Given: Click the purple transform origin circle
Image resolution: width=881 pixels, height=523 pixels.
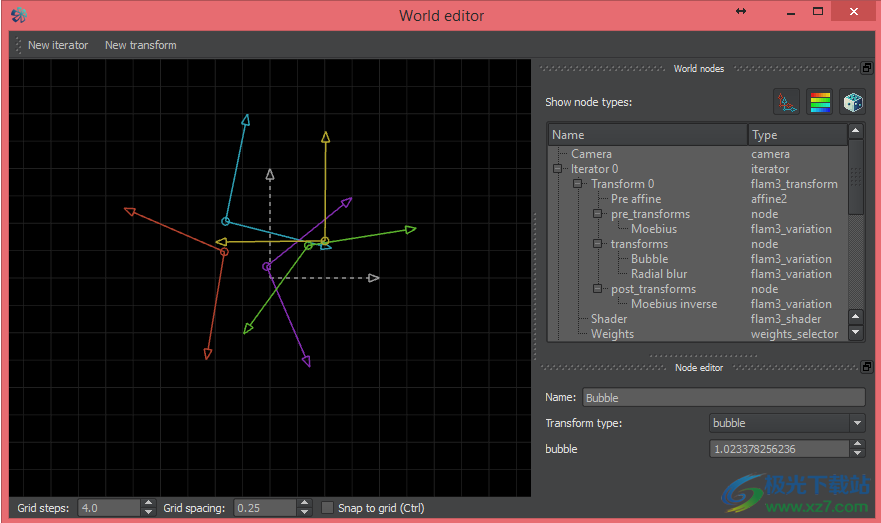Looking at the screenshot, I should (x=266, y=266).
